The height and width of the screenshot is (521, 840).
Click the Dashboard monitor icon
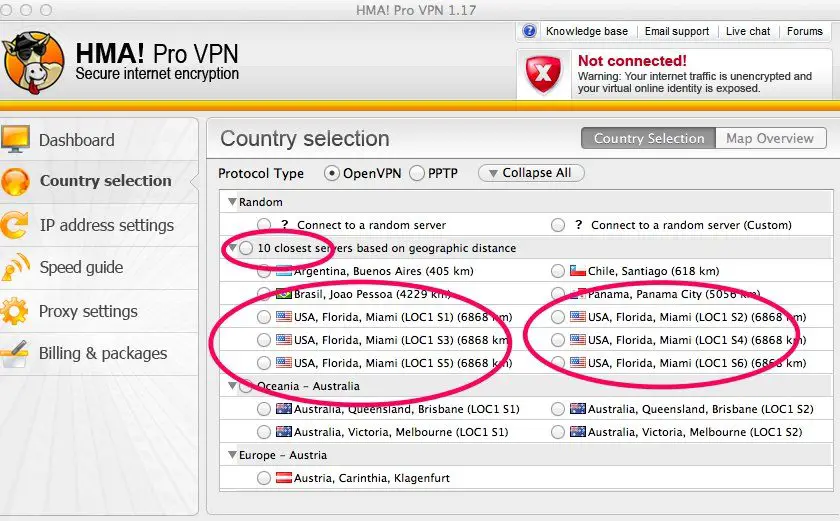pos(16,139)
